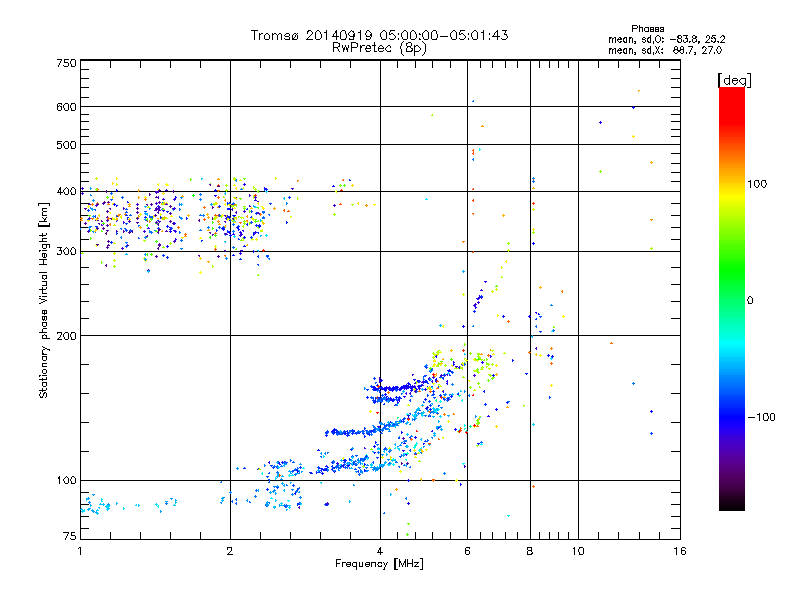Click the '[deg]' colorbar unit label

point(734,80)
